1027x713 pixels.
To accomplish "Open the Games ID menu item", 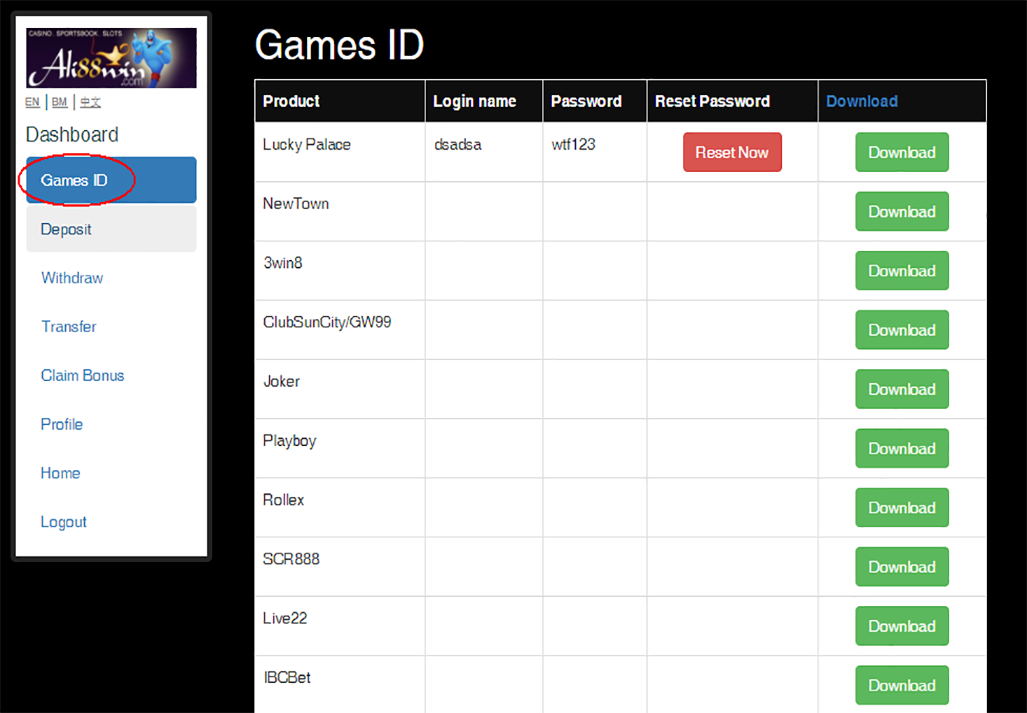I will point(74,181).
